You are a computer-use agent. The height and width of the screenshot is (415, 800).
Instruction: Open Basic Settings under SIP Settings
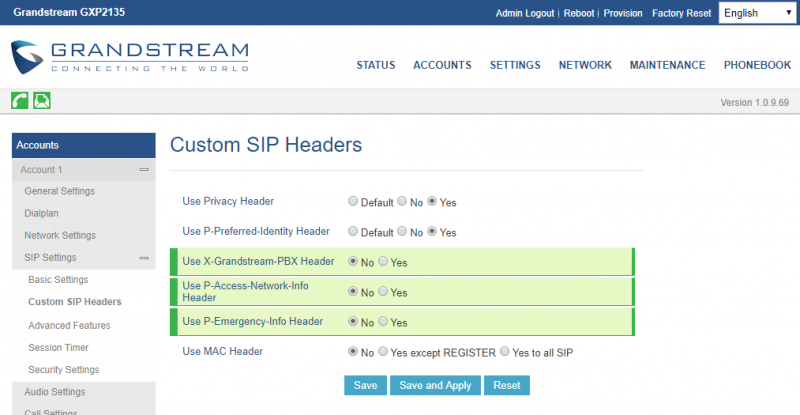pyautogui.click(x=58, y=280)
